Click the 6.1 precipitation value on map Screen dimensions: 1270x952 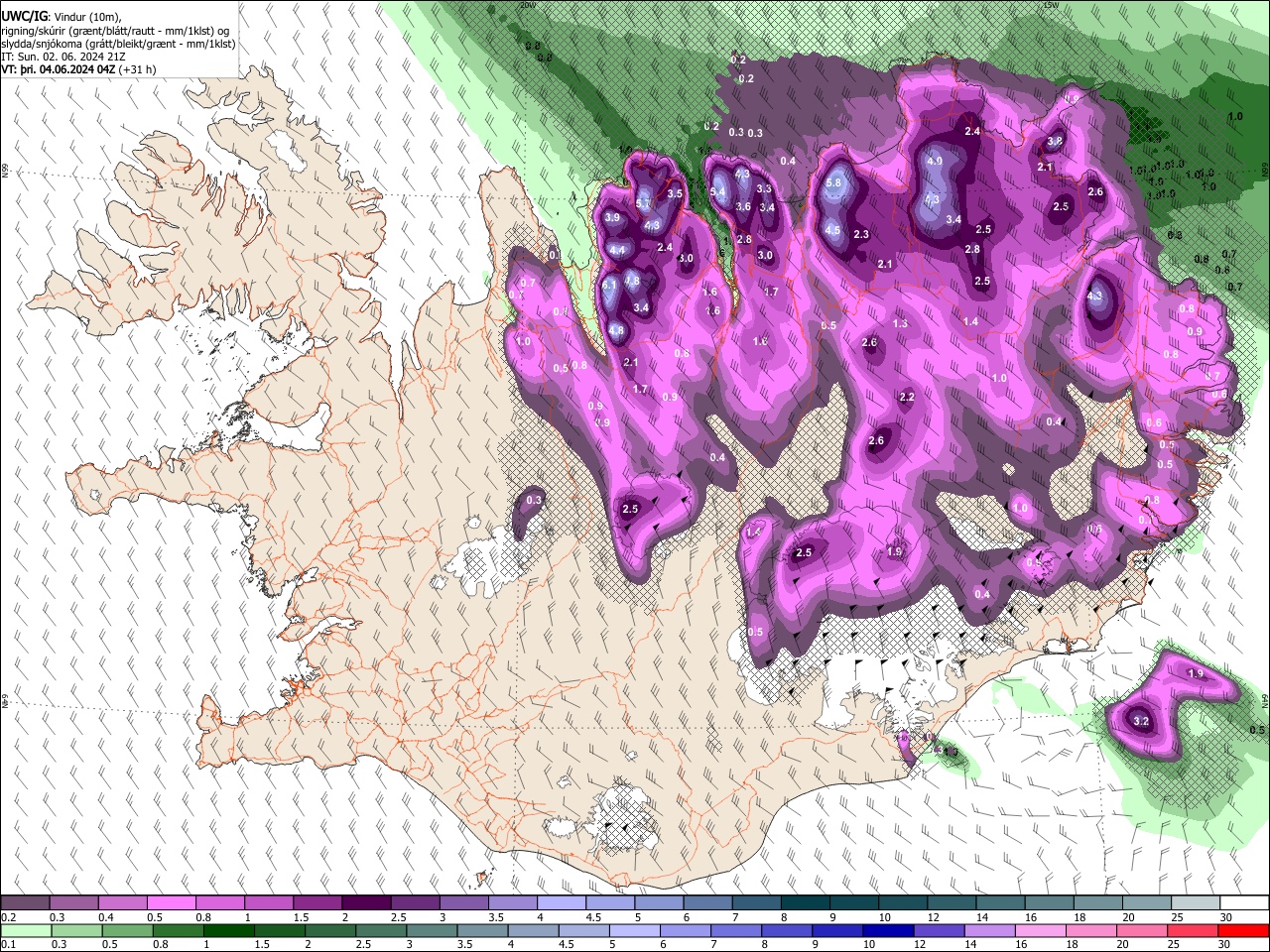coord(609,285)
